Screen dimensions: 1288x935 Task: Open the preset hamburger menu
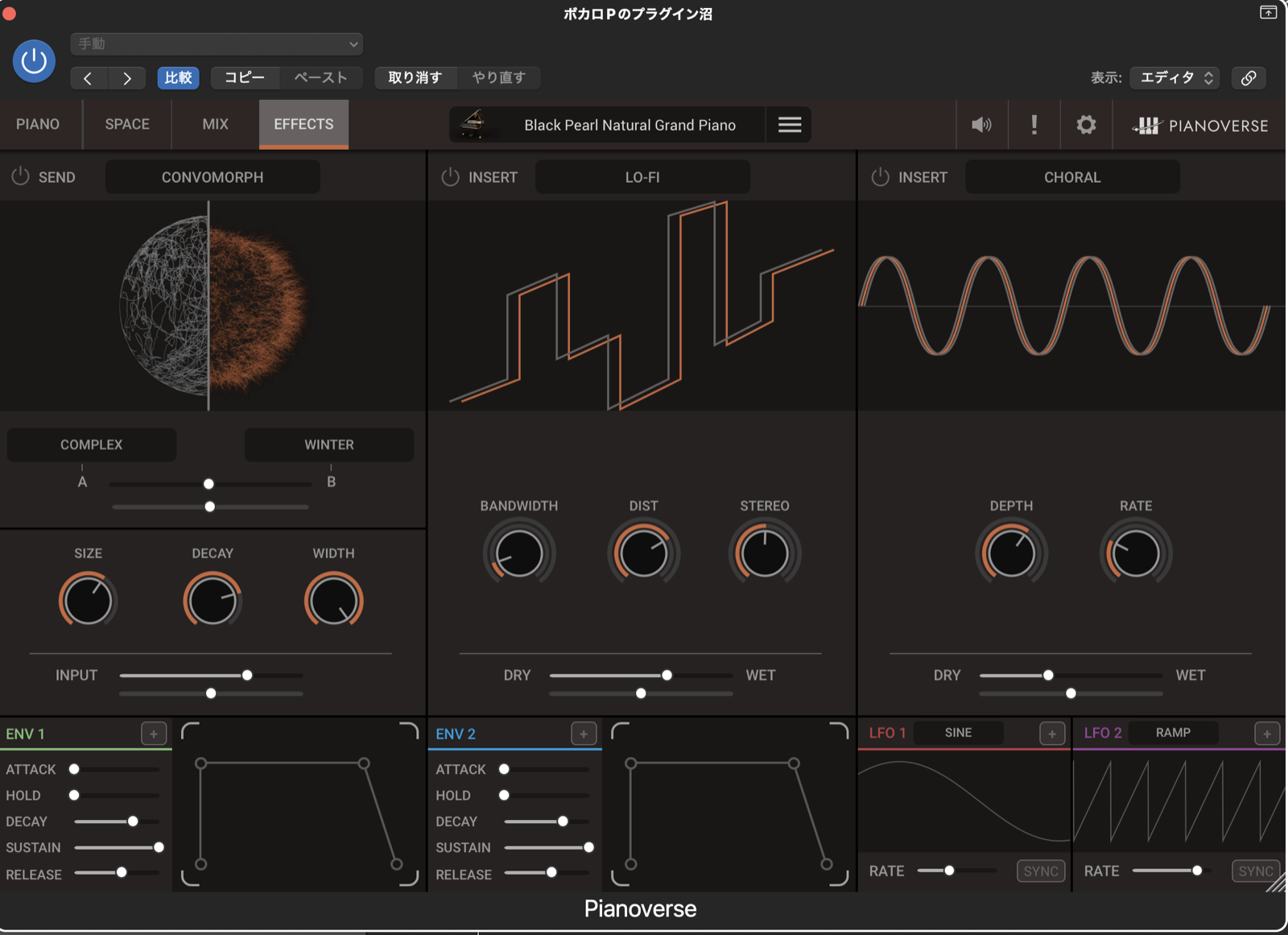790,125
